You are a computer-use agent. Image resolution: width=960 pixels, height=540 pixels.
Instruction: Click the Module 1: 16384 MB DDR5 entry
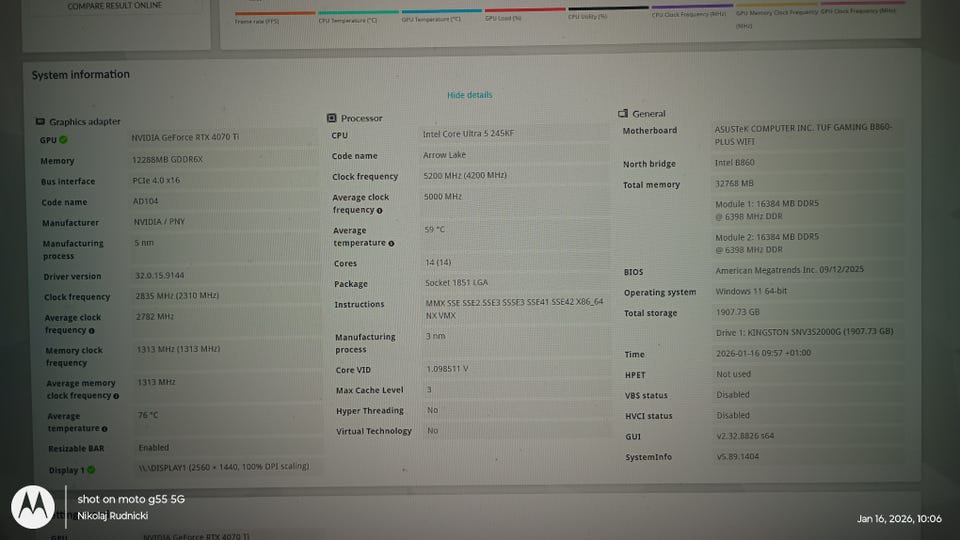[767, 209]
